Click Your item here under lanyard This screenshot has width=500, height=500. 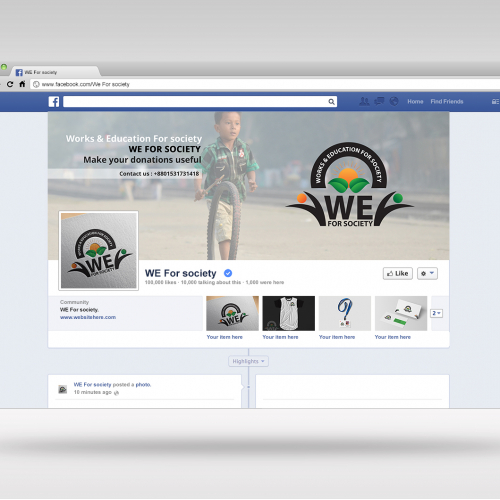(x=337, y=337)
